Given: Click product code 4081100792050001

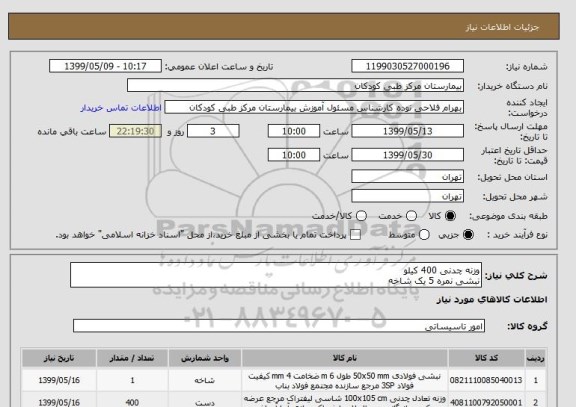Looking at the screenshot, I should pos(486,403).
